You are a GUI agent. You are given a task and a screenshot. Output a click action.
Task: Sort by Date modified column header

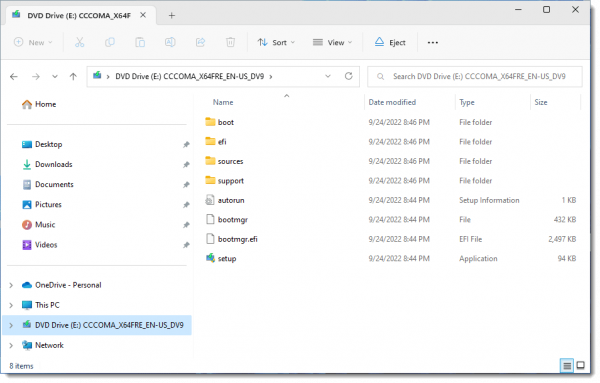pos(392,102)
